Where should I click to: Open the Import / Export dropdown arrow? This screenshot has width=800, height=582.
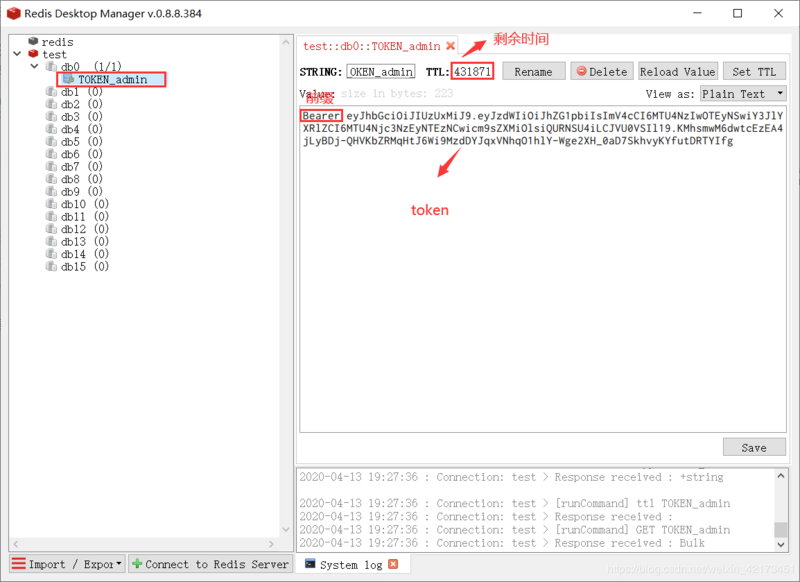(116, 563)
